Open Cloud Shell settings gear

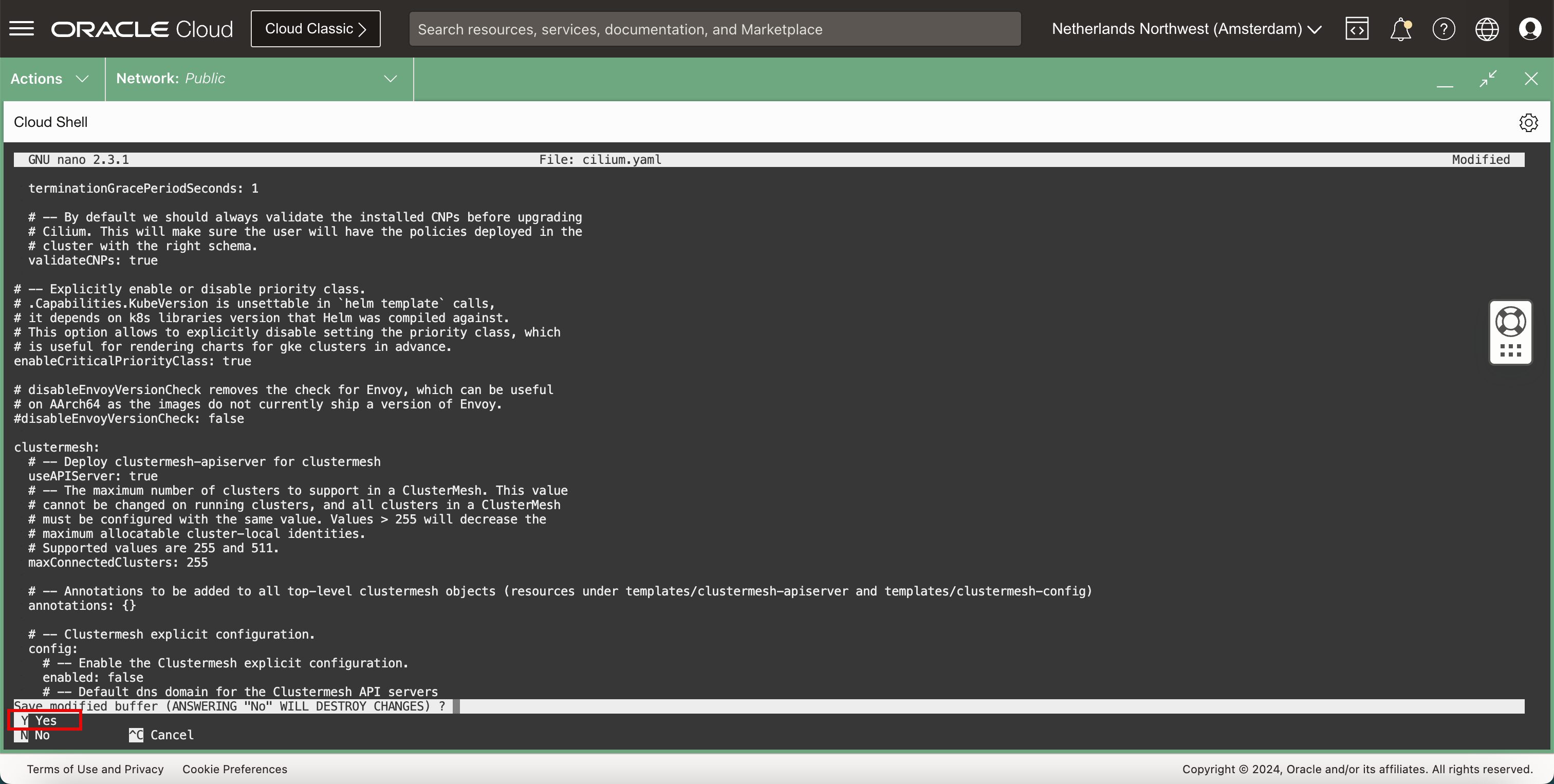coord(1528,122)
